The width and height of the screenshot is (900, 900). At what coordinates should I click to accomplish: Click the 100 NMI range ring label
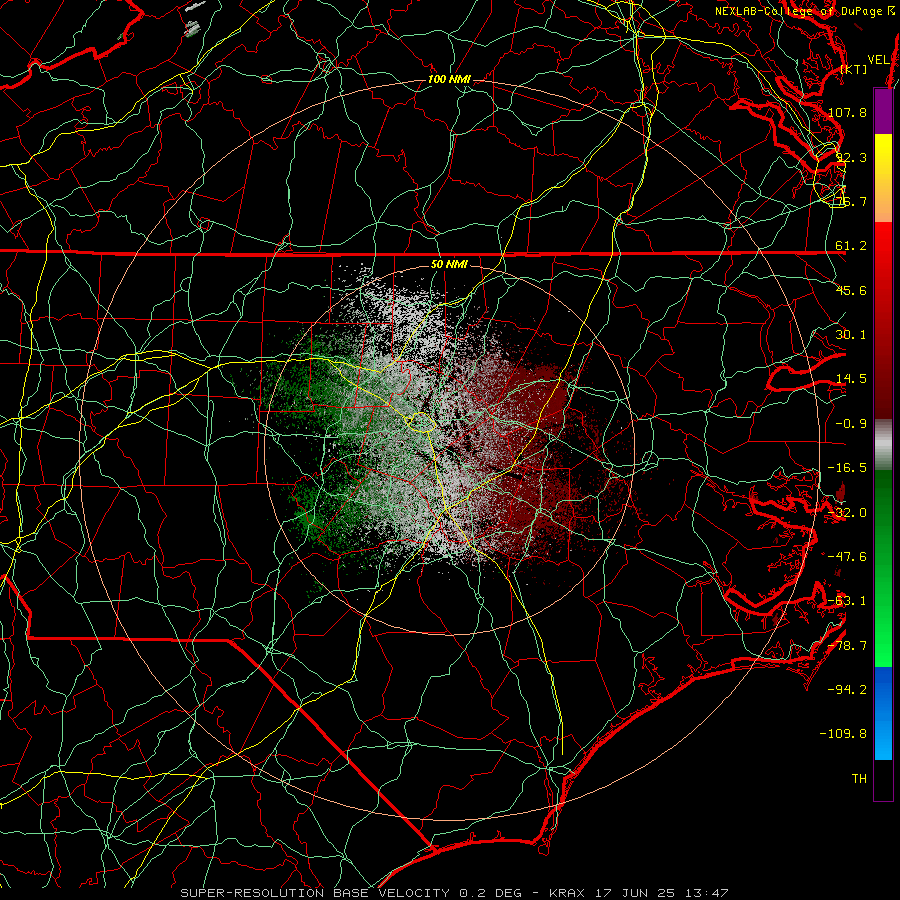[x=449, y=79]
